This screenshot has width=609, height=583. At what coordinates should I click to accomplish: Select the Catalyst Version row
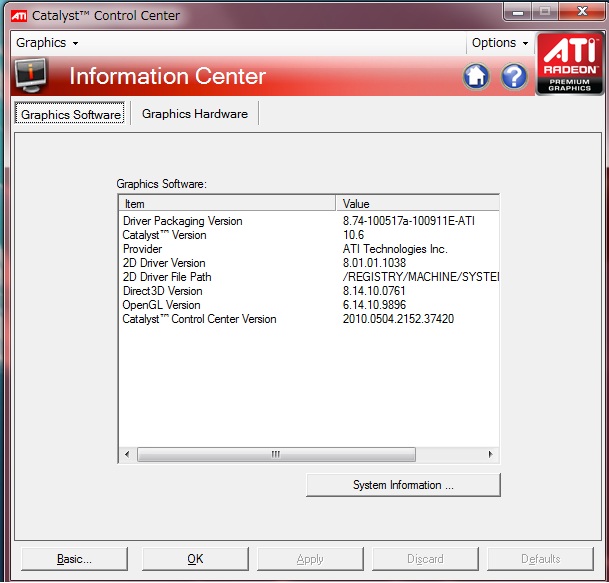tap(165, 235)
